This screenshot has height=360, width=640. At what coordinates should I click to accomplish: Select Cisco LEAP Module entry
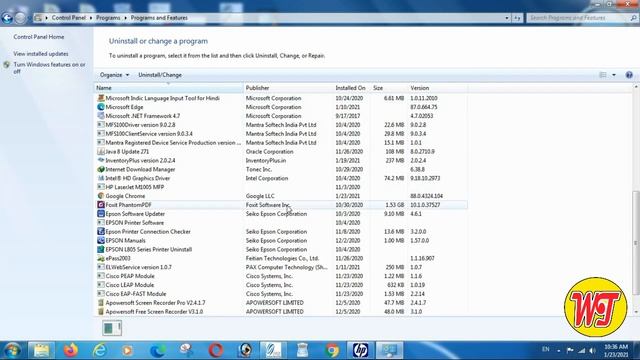(x=281, y=285)
